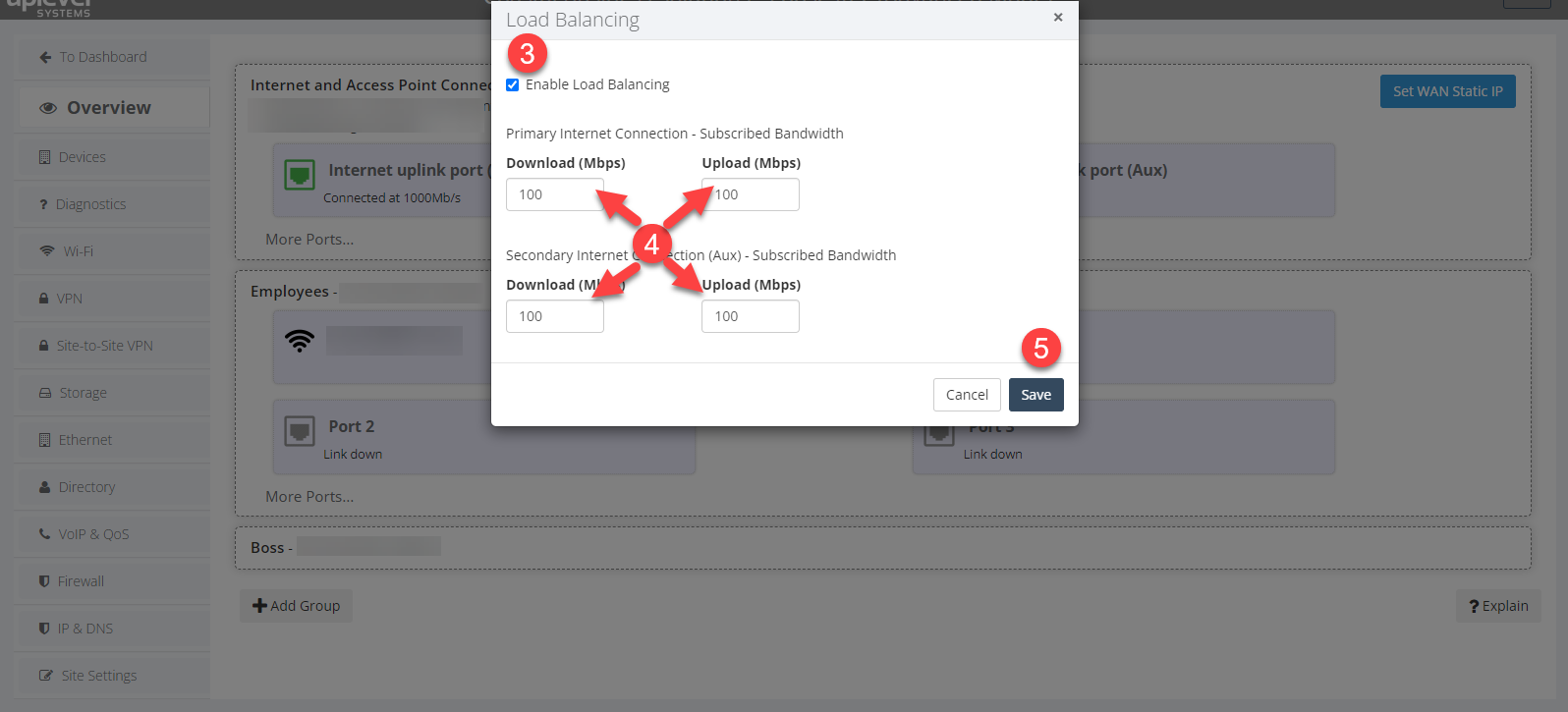The height and width of the screenshot is (712, 1568).
Task: Click the Port 2 ethernet icon
Action: 300,431
